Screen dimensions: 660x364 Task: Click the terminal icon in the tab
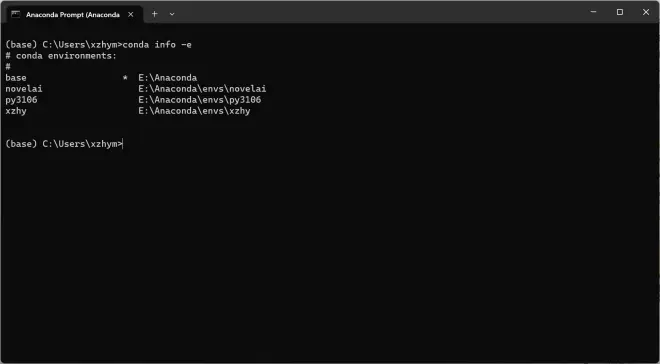click(16, 14)
